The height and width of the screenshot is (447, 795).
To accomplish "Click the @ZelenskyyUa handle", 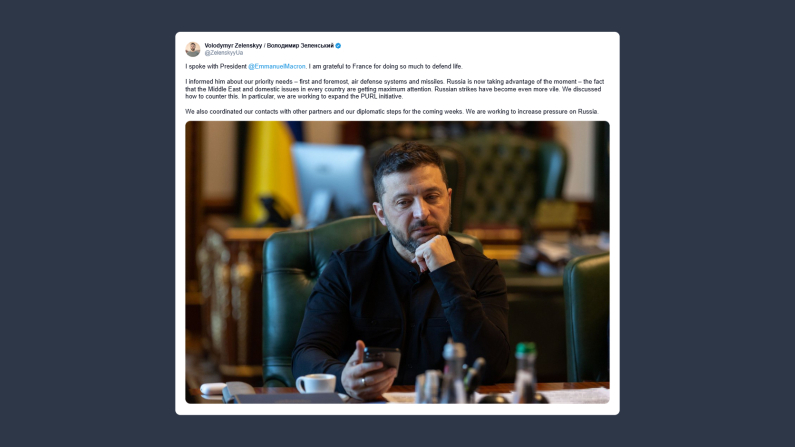I will point(224,53).
